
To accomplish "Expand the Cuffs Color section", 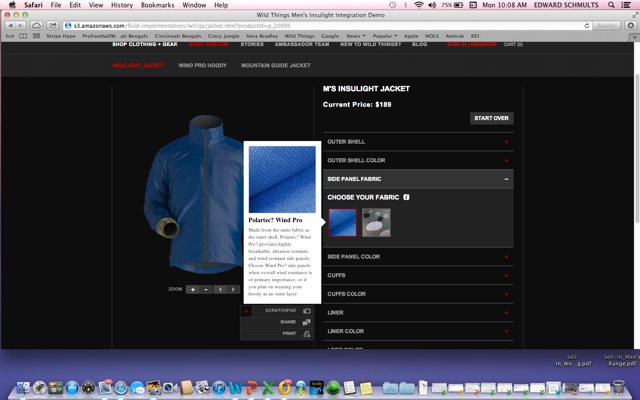I will point(418,294).
